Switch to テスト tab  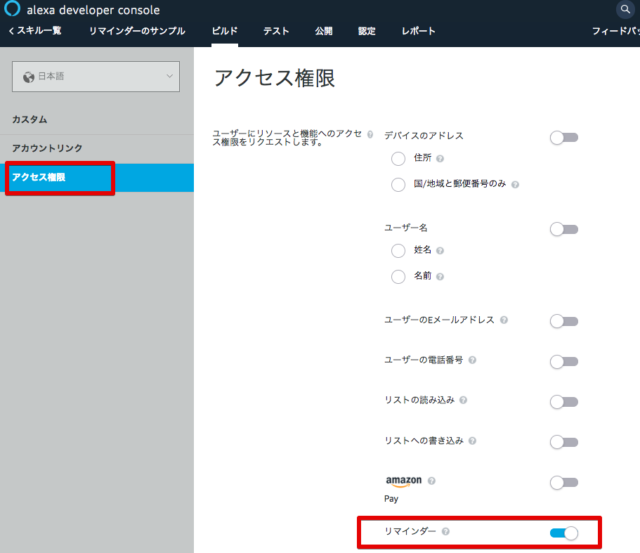[276, 31]
